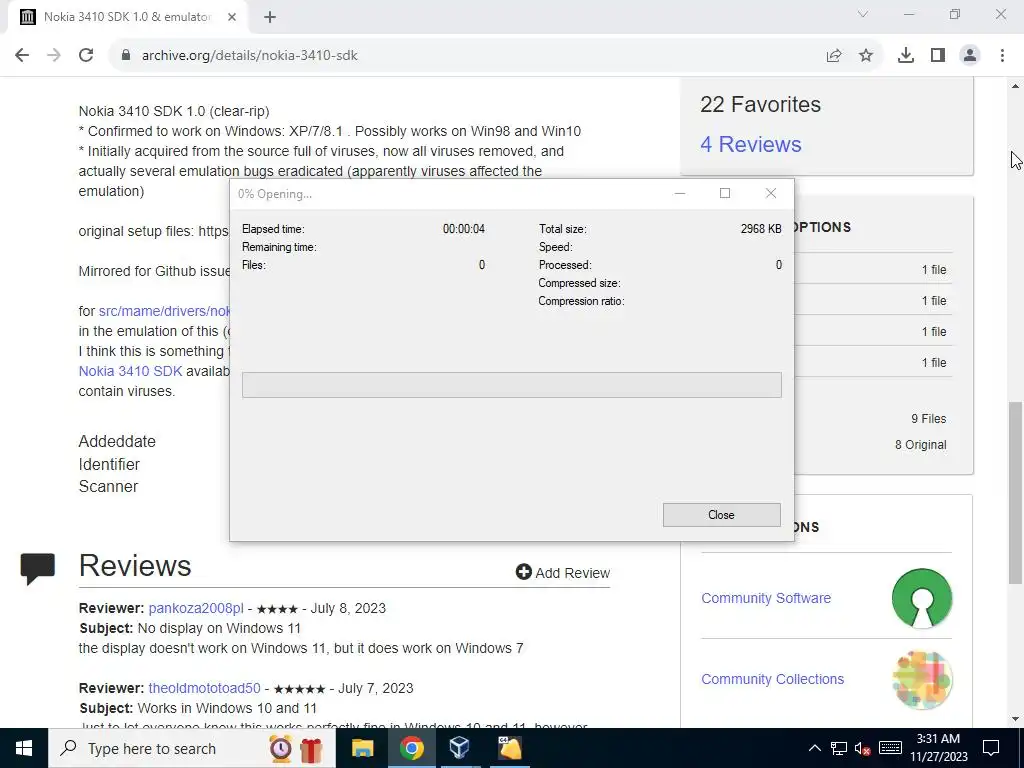The height and width of the screenshot is (768, 1024).
Task: Close the 0% Opening dialog with X
Action: 771,193
